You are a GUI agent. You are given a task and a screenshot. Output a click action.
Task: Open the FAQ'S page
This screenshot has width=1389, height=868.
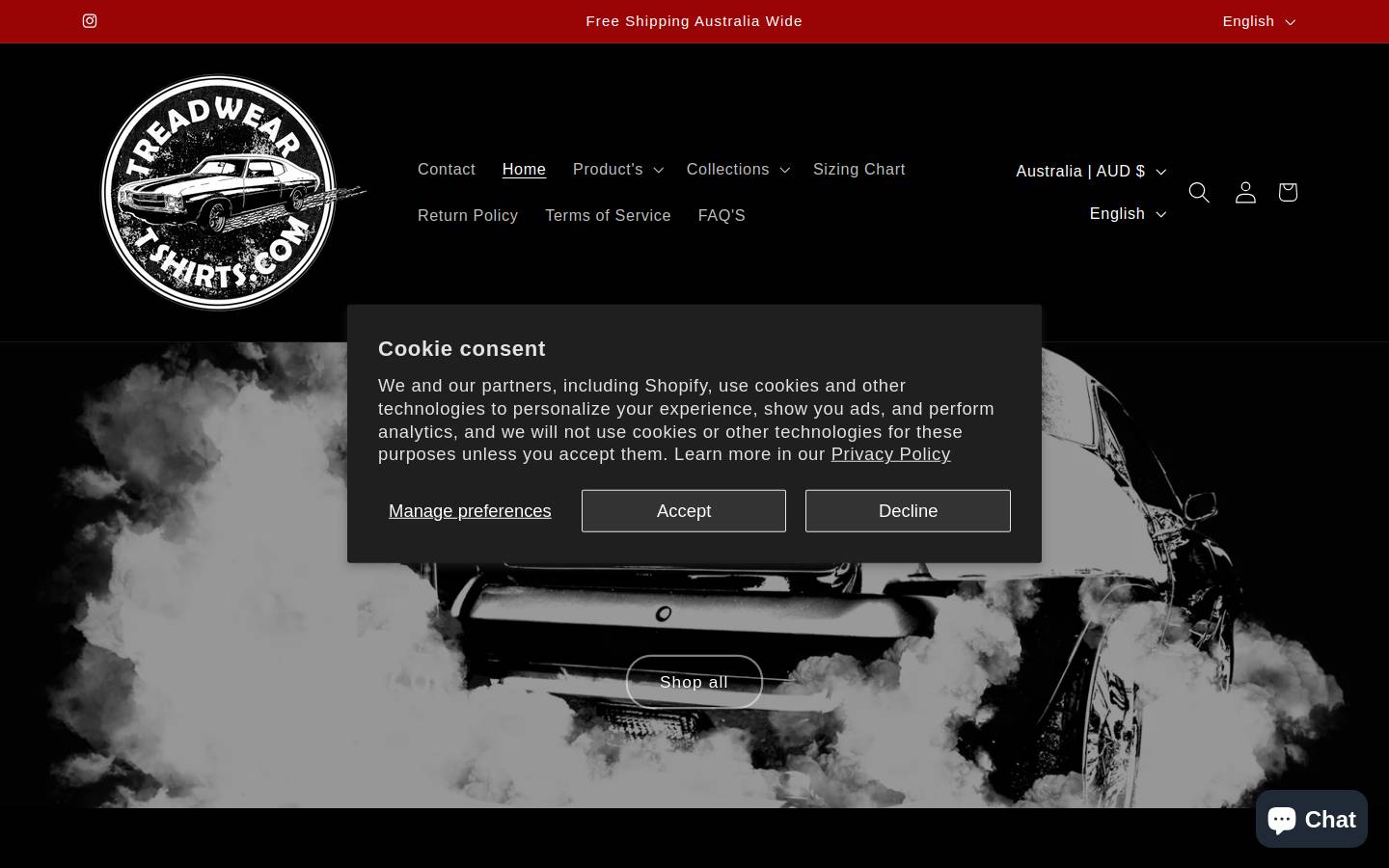click(x=722, y=215)
